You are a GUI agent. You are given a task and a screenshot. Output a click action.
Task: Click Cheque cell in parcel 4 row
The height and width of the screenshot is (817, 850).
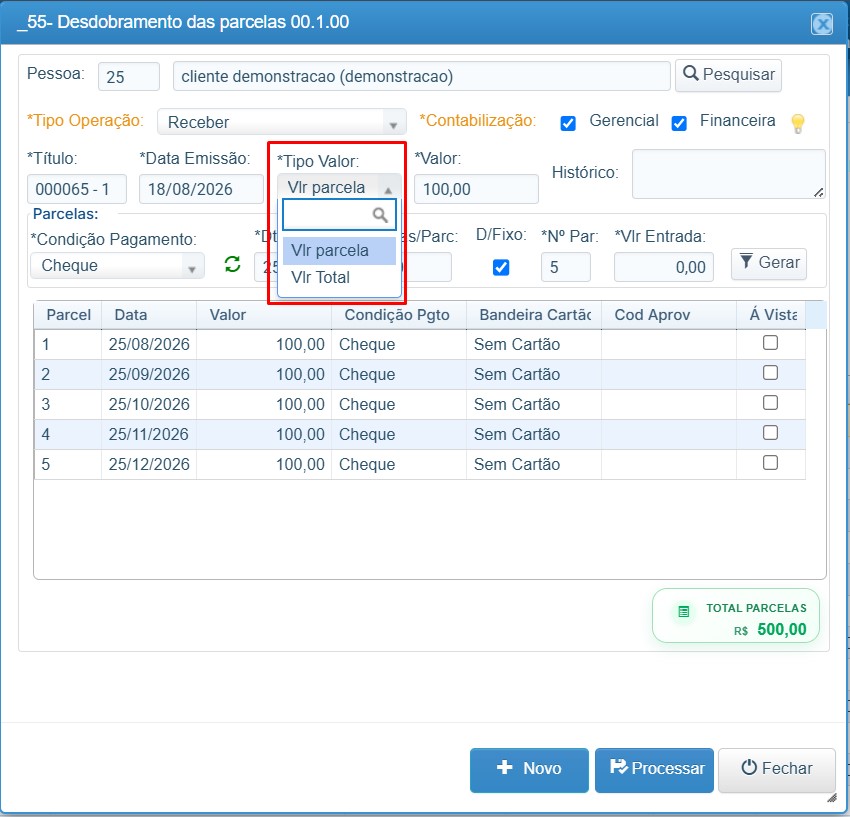point(399,434)
